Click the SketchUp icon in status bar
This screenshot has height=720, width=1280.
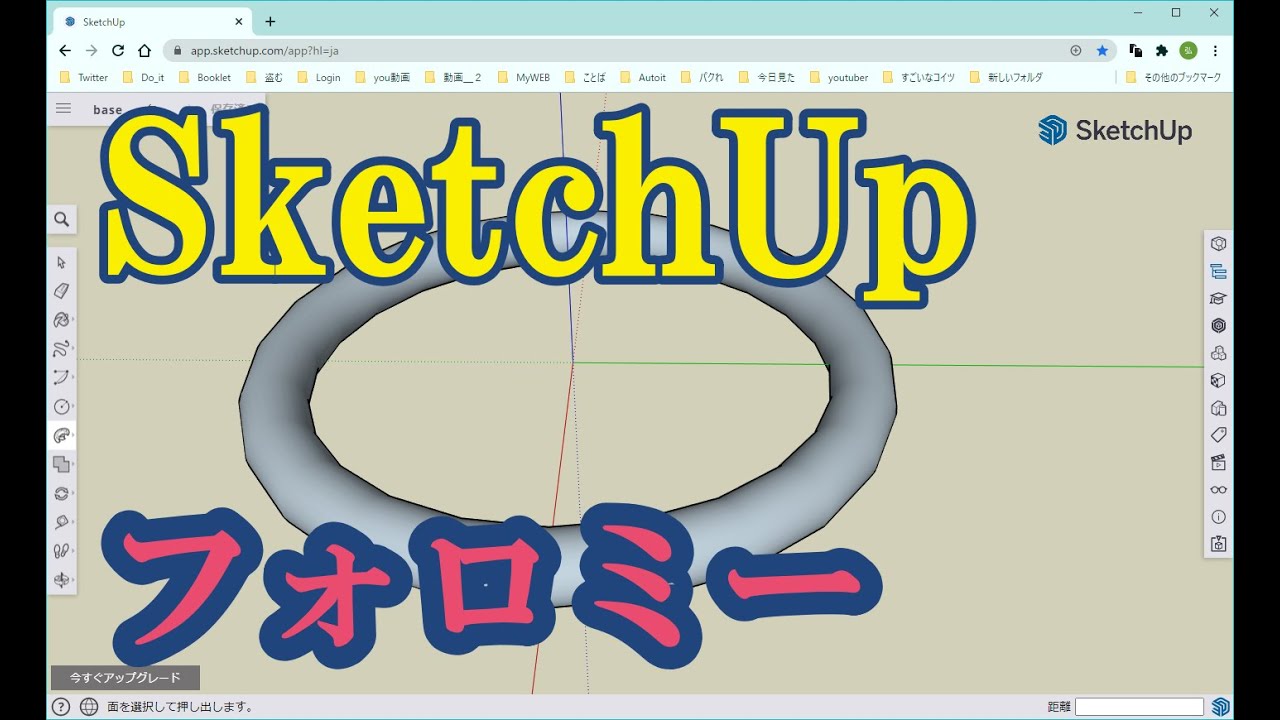(x=1220, y=707)
